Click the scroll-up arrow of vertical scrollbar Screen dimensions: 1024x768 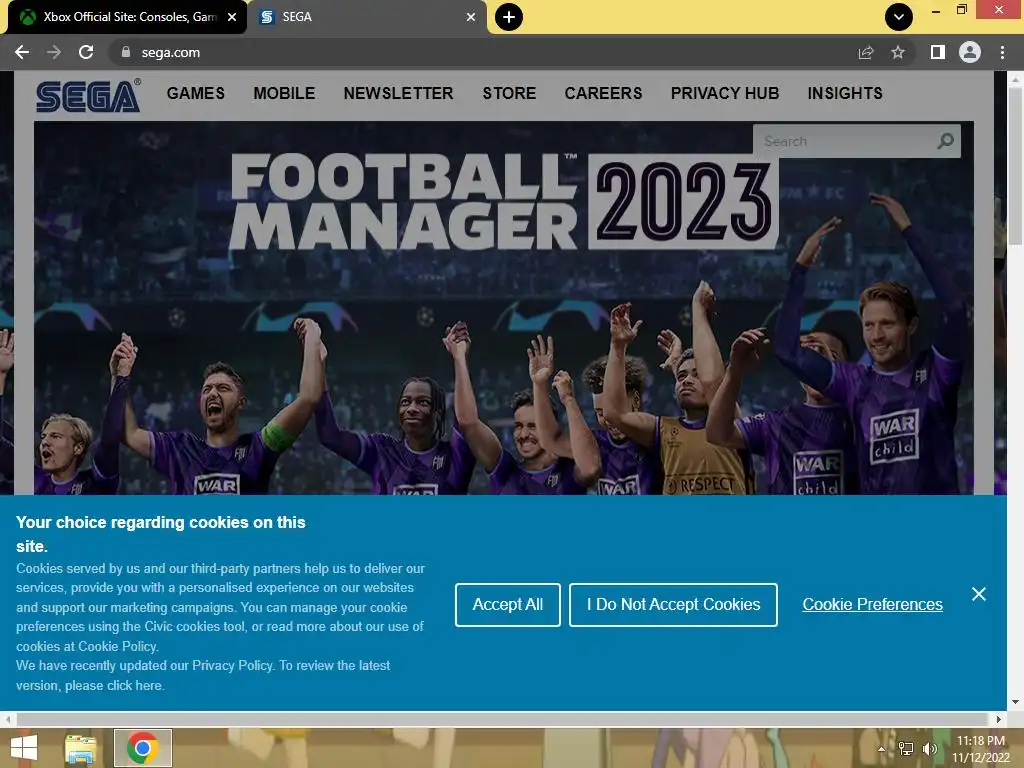click(1015, 80)
